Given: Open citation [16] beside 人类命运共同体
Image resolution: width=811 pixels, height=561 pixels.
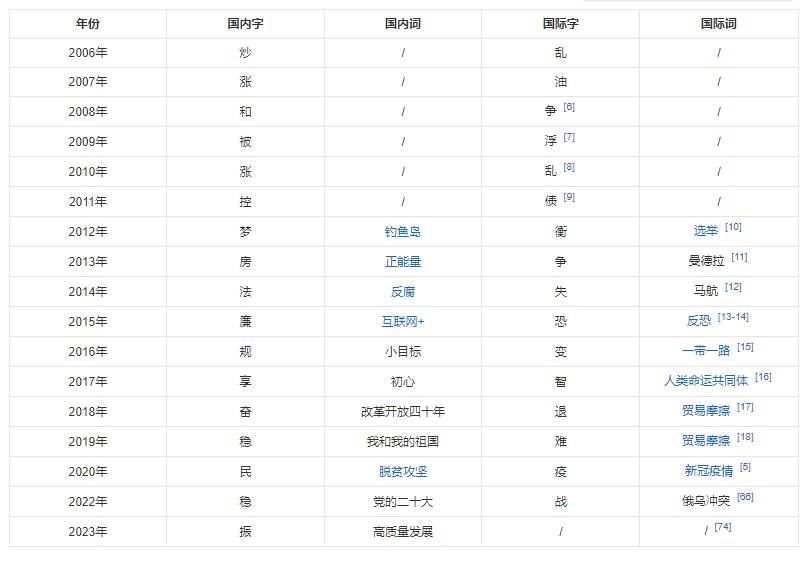Looking at the screenshot, I should click(763, 377).
